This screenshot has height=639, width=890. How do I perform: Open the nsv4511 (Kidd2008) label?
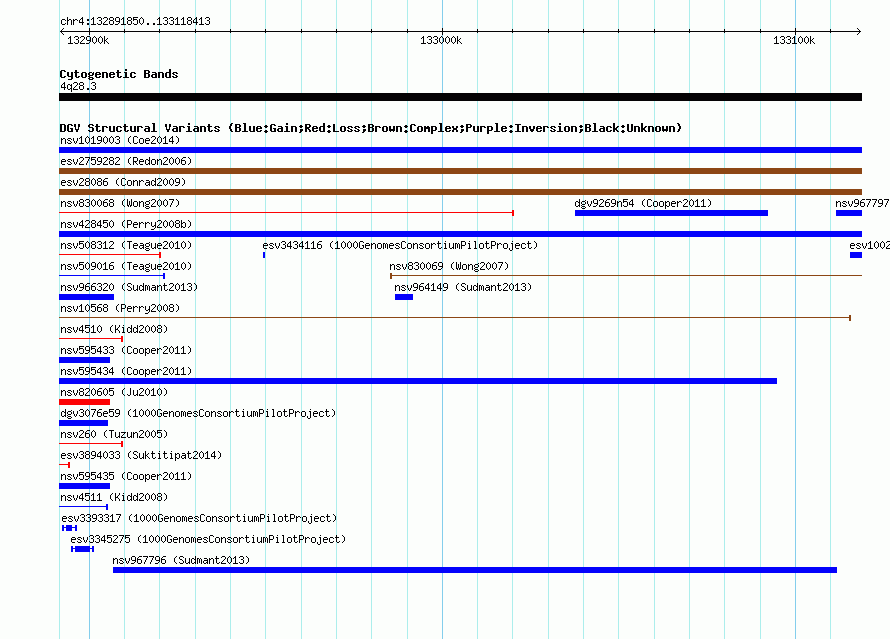pos(114,497)
